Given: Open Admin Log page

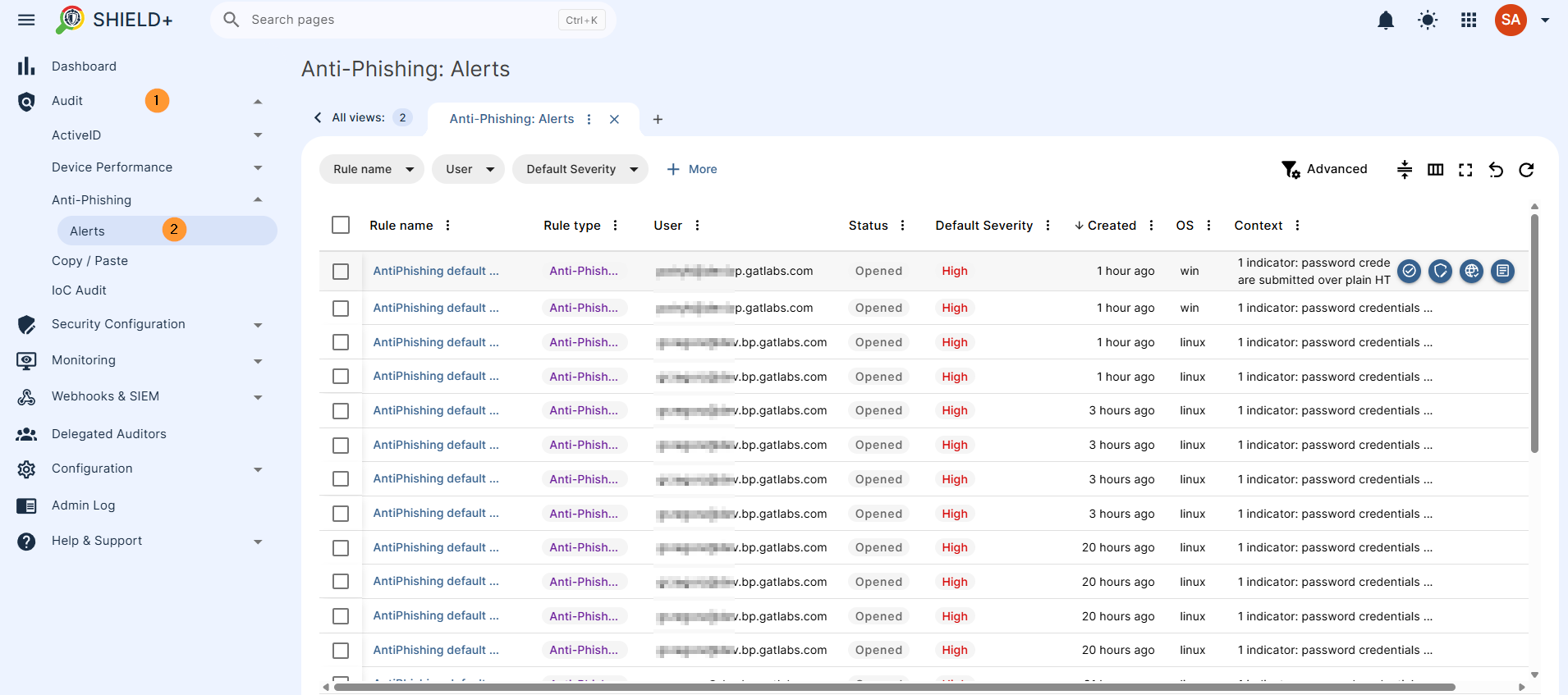Looking at the screenshot, I should click(x=83, y=505).
